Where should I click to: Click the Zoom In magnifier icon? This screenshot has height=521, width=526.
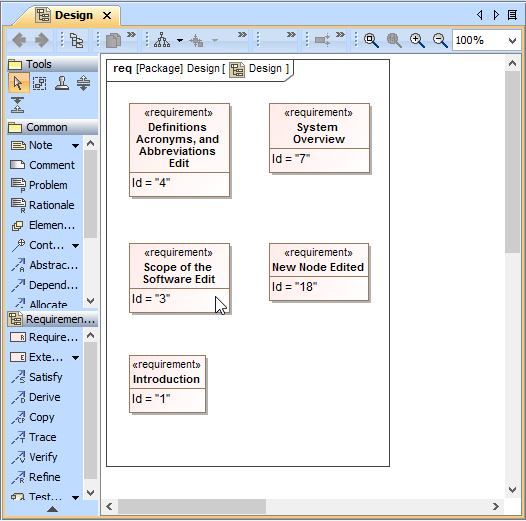417,40
